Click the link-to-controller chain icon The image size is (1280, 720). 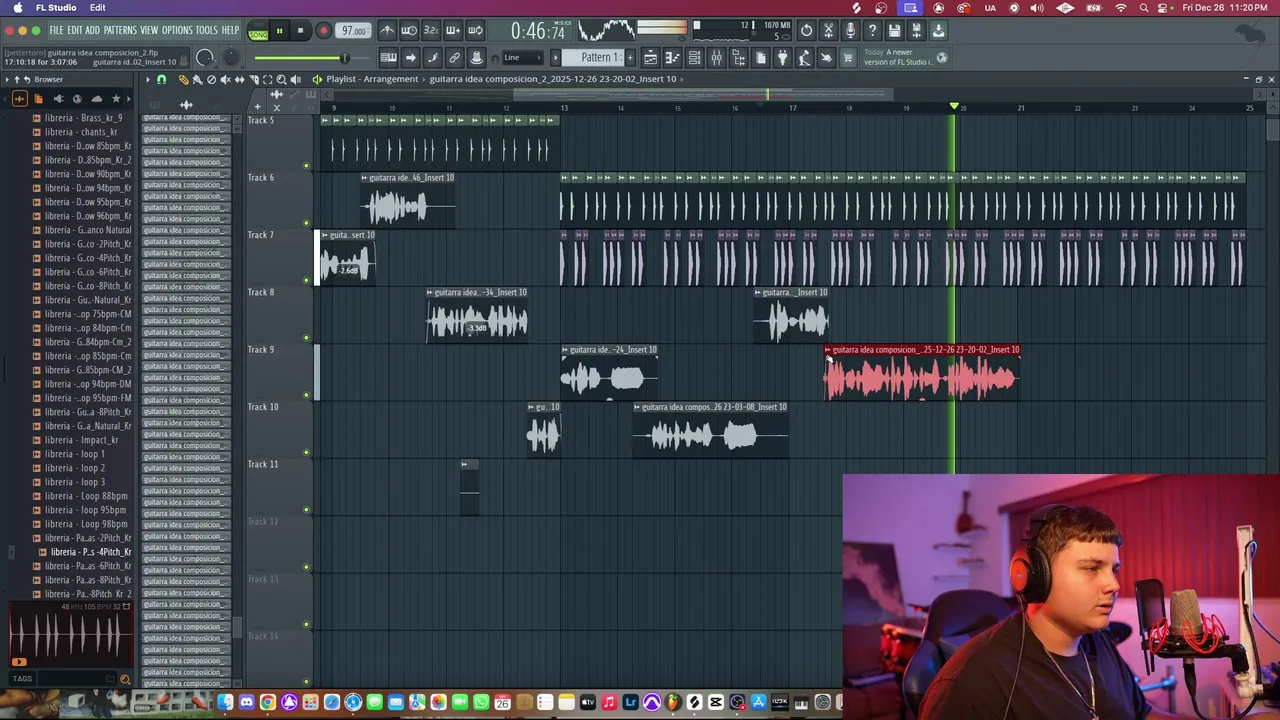(454, 57)
